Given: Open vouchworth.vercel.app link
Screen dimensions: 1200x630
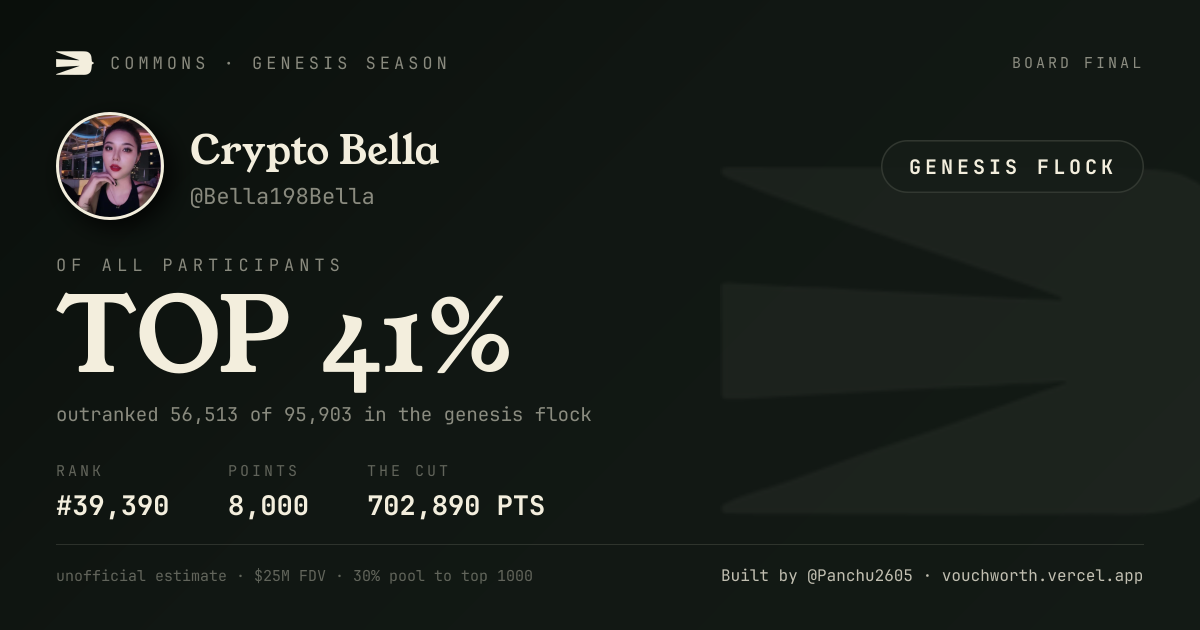Looking at the screenshot, I should (x=1042, y=576).
